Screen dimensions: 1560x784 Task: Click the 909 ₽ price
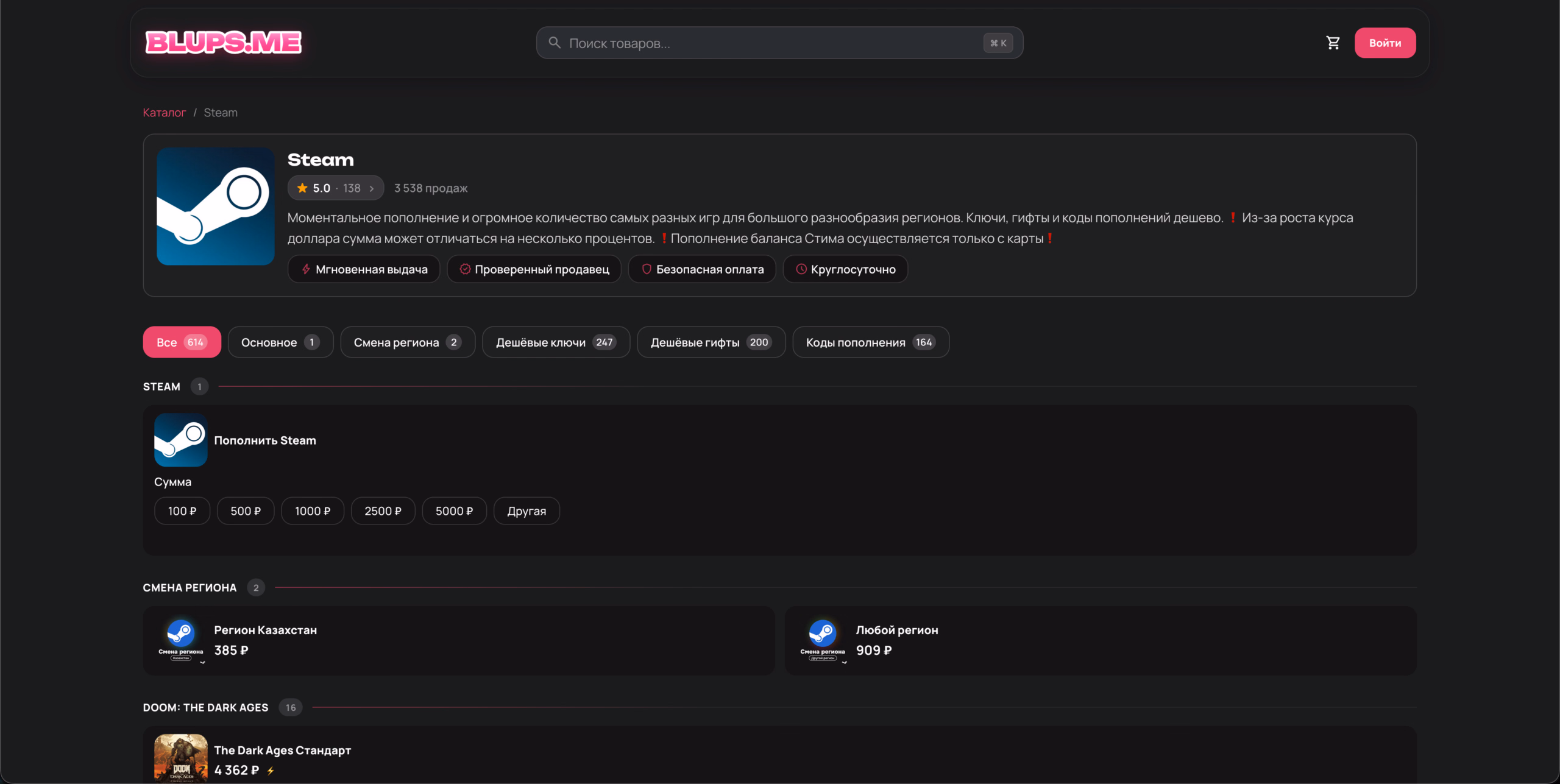coord(873,650)
